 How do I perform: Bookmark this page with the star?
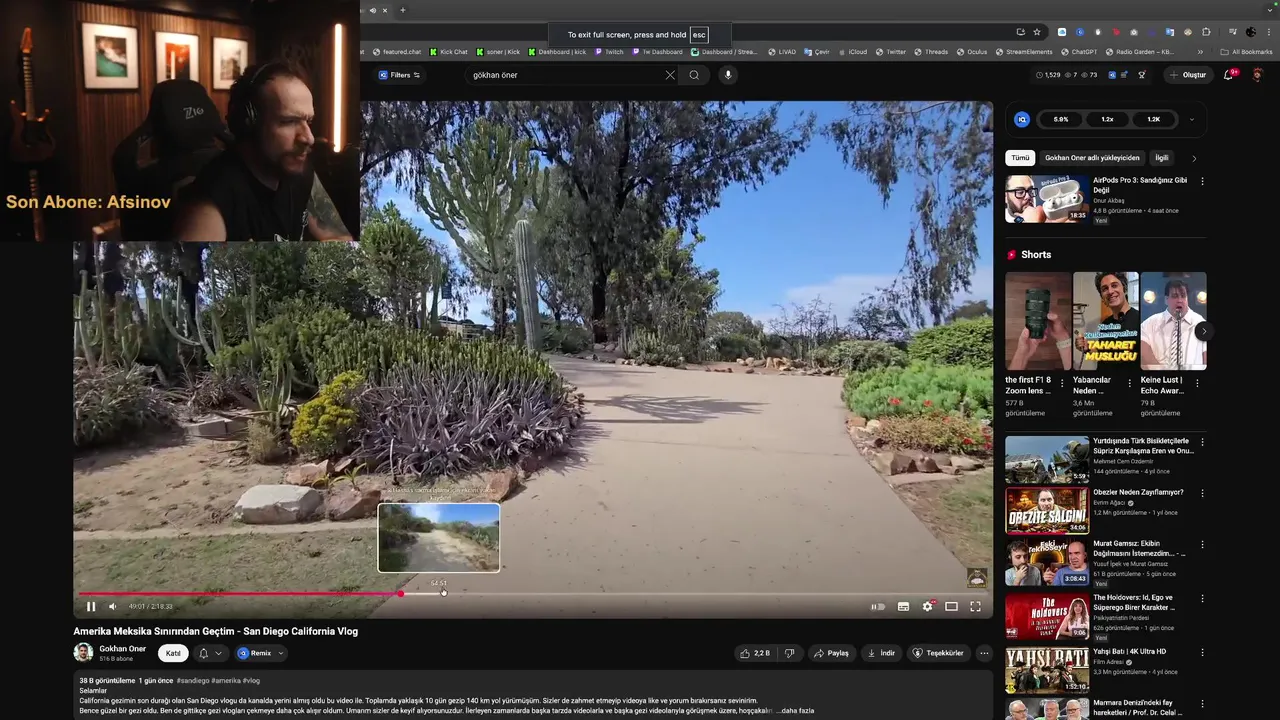point(1037,32)
